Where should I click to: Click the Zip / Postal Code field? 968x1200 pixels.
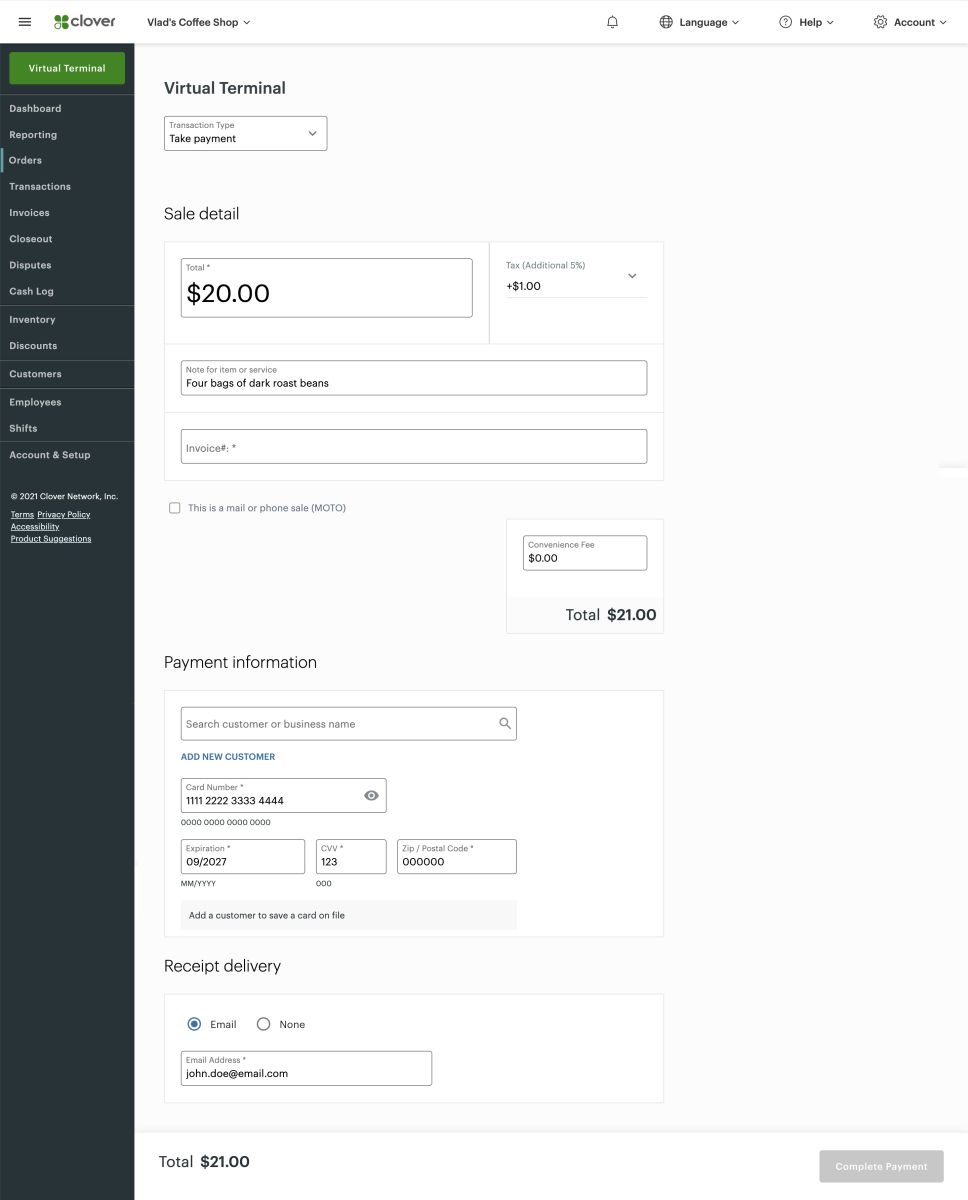[x=457, y=857]
